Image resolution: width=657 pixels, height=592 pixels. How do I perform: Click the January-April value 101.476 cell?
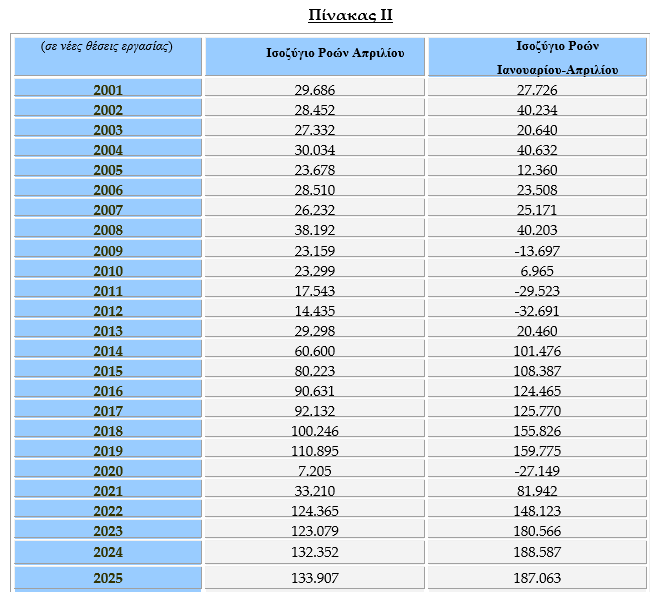point(536,351)
